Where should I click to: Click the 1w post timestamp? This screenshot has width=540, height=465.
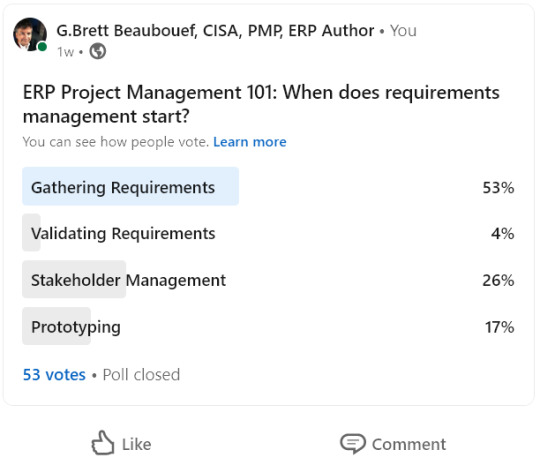pyautogui.click(x=65, y=52)
